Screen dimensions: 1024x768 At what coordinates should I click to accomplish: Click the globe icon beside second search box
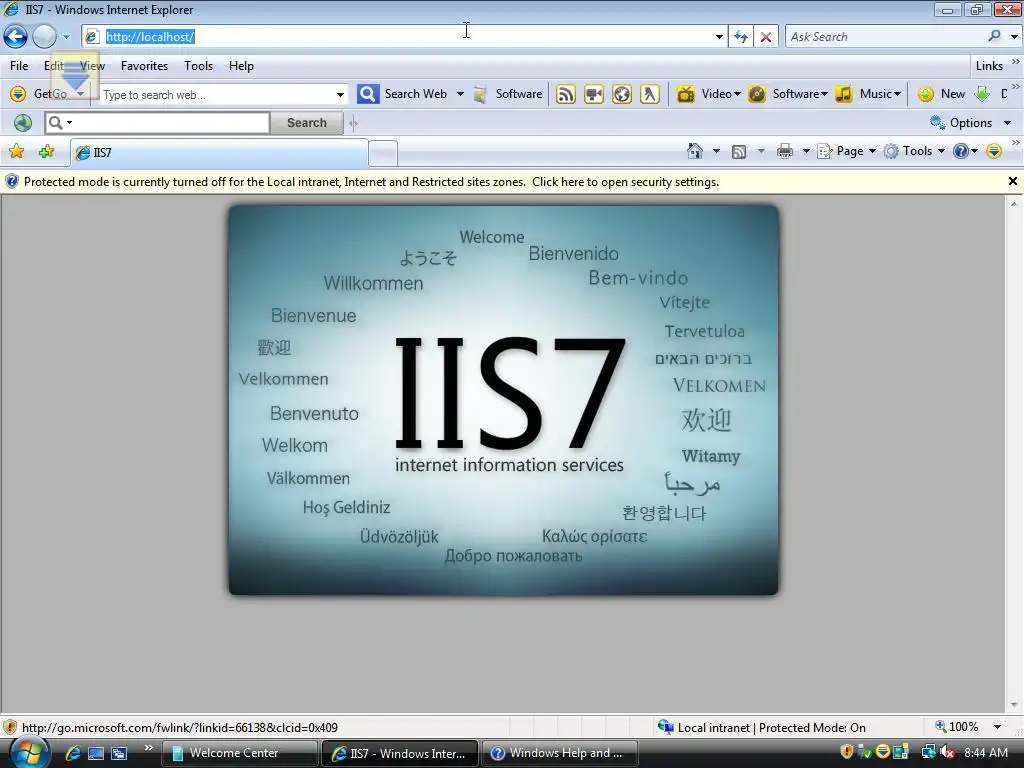23,123
